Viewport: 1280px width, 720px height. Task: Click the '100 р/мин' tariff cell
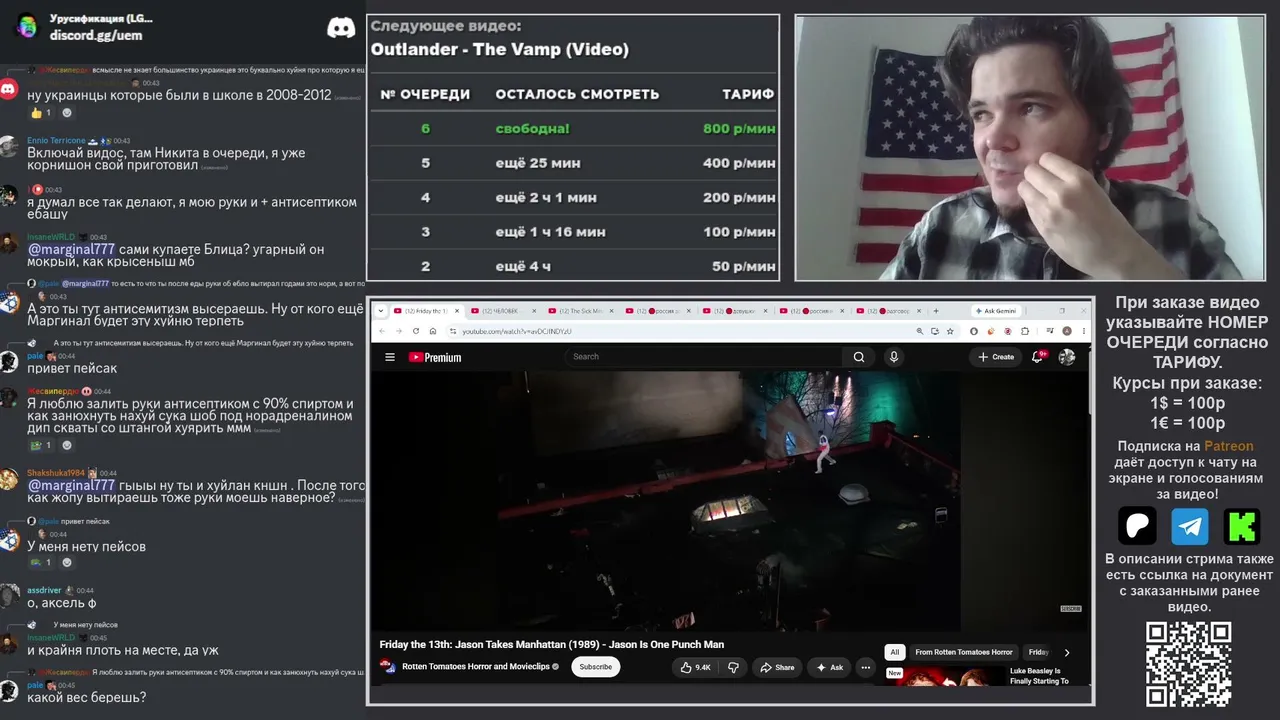click(x=739, y=232)
